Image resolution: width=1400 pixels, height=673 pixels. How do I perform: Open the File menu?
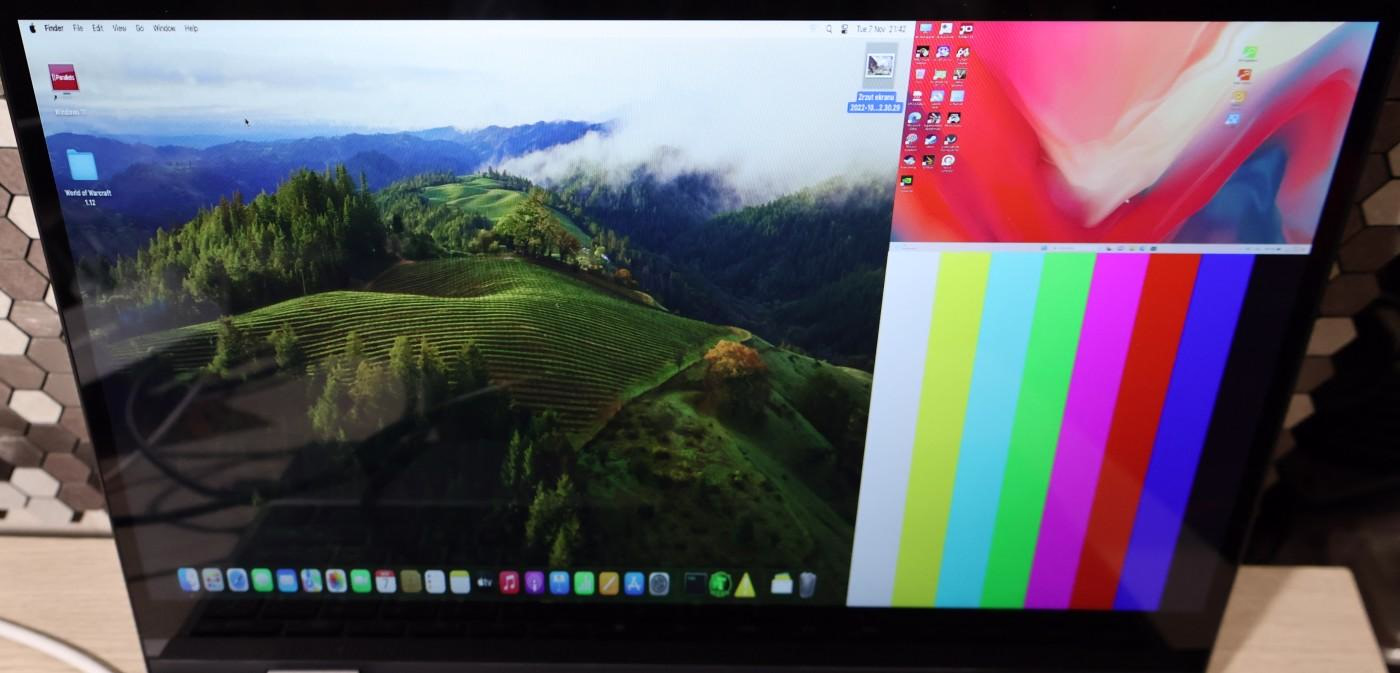click(78, 28)
